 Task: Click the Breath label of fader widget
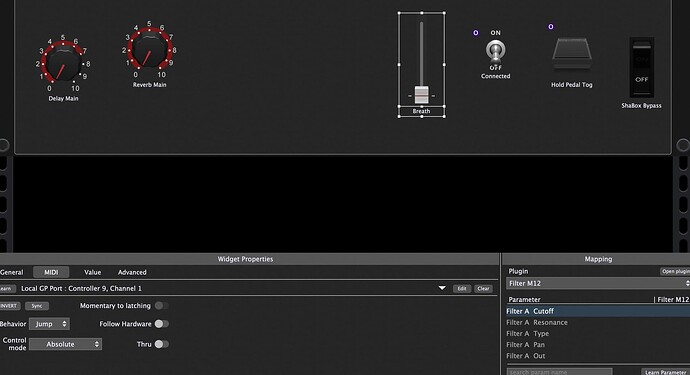(421, 111)
